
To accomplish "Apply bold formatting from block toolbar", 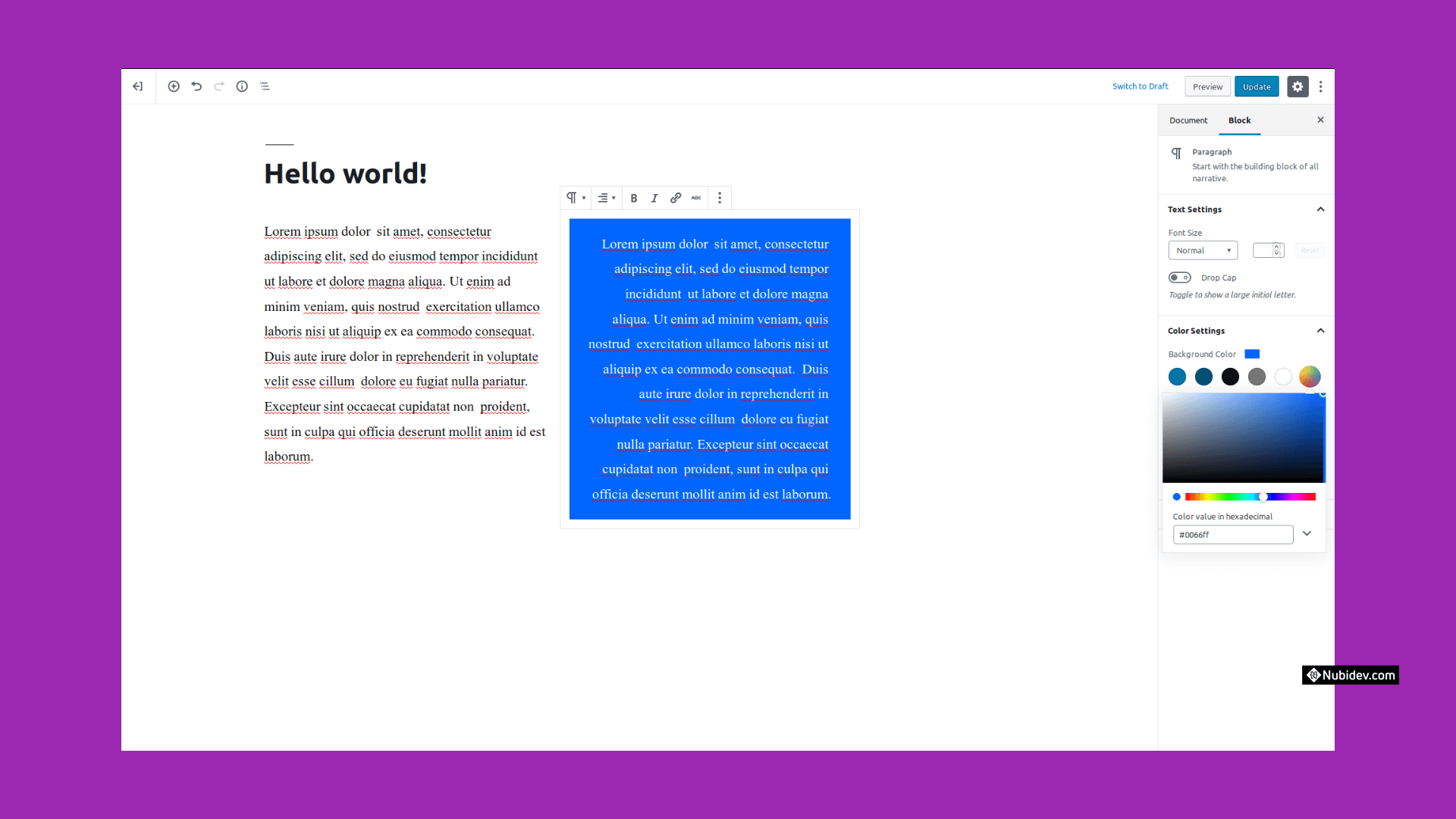I will pyautogui.click(x=634, y=198).
